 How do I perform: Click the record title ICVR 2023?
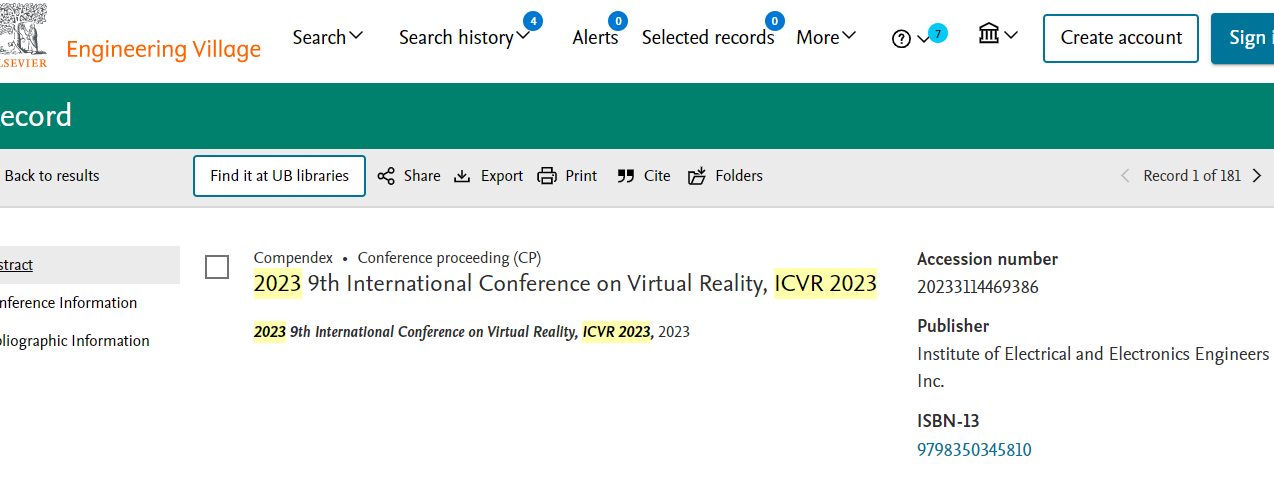coord(565,283)
